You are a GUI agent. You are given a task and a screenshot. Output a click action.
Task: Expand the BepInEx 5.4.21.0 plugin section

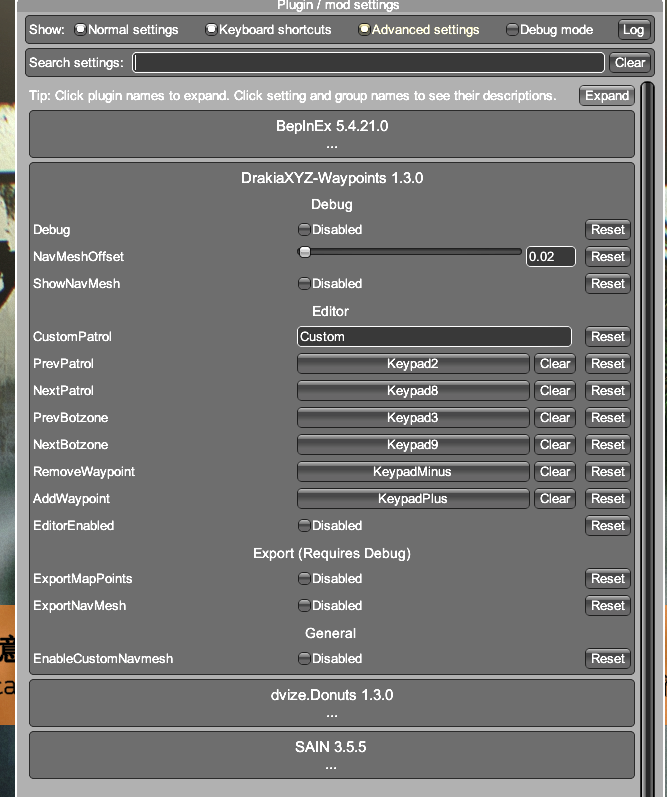(331, 127)
